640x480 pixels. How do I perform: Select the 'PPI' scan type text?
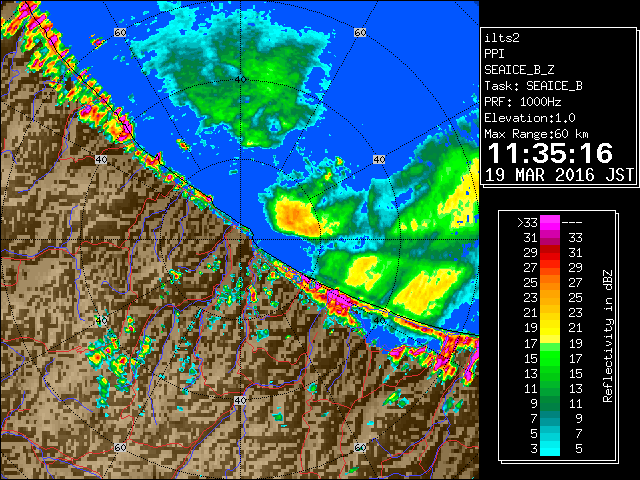click(494, 54)
